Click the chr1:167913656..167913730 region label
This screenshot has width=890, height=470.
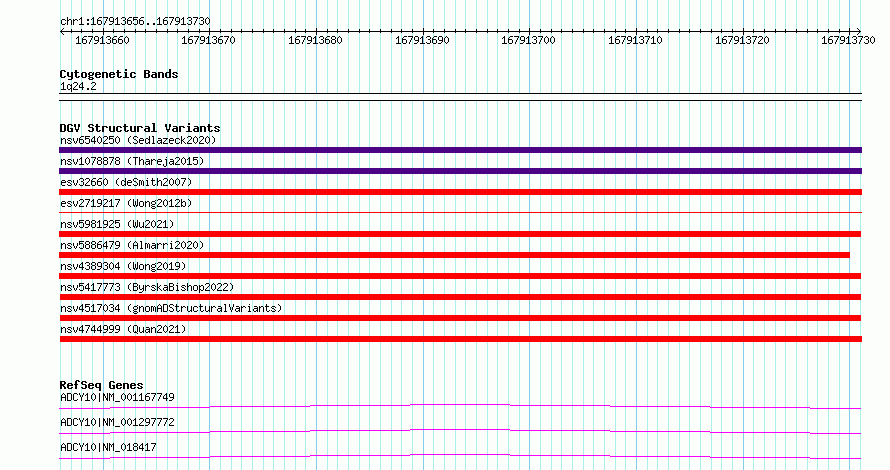click(135, 22)
